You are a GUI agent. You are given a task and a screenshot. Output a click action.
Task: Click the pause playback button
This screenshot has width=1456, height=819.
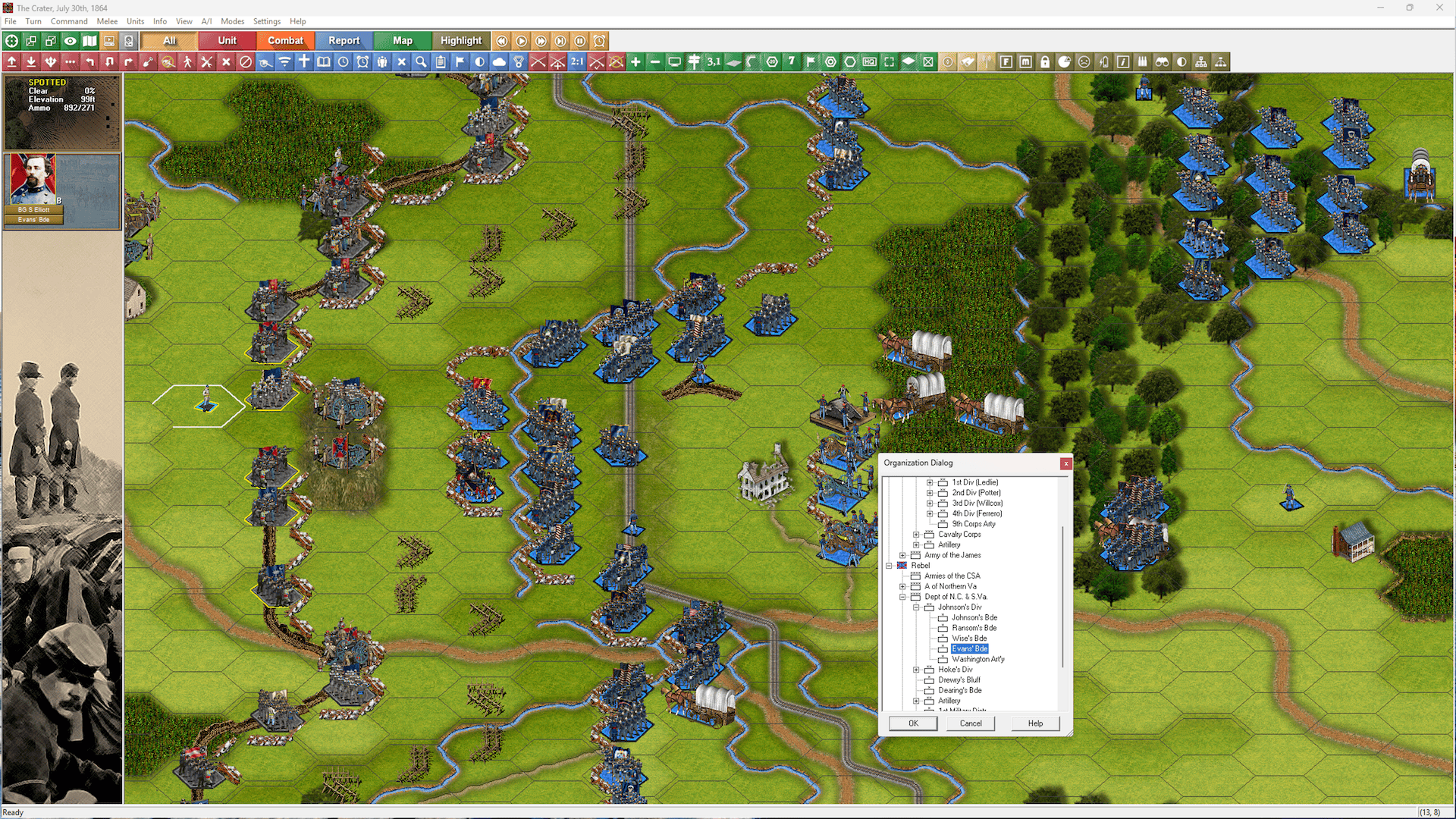pyautogui.click(x=580, y=41)
